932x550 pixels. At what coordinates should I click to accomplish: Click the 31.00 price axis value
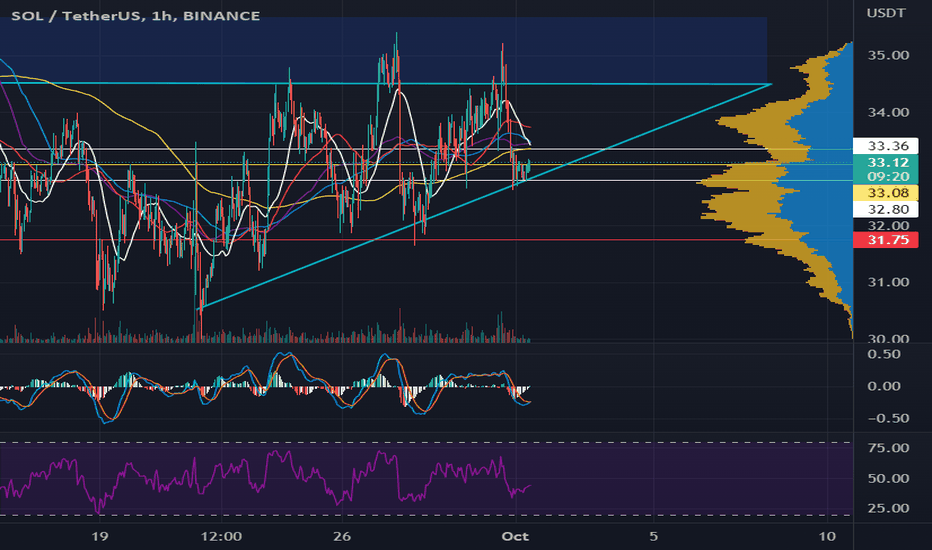click(888, 282)
